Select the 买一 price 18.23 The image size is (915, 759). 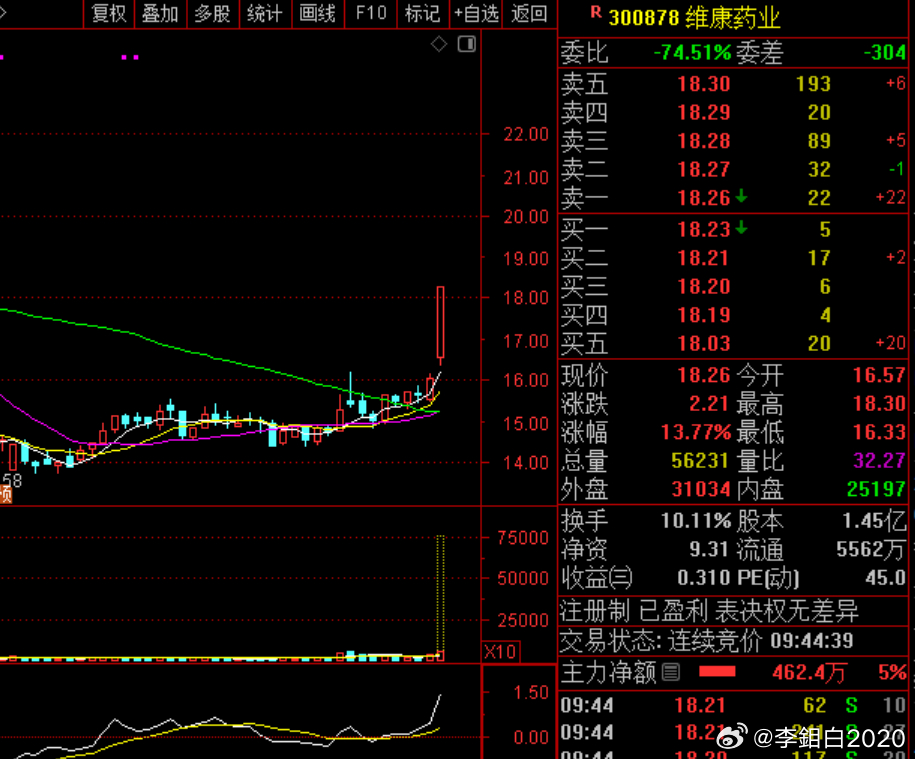[x=704, y=230]
